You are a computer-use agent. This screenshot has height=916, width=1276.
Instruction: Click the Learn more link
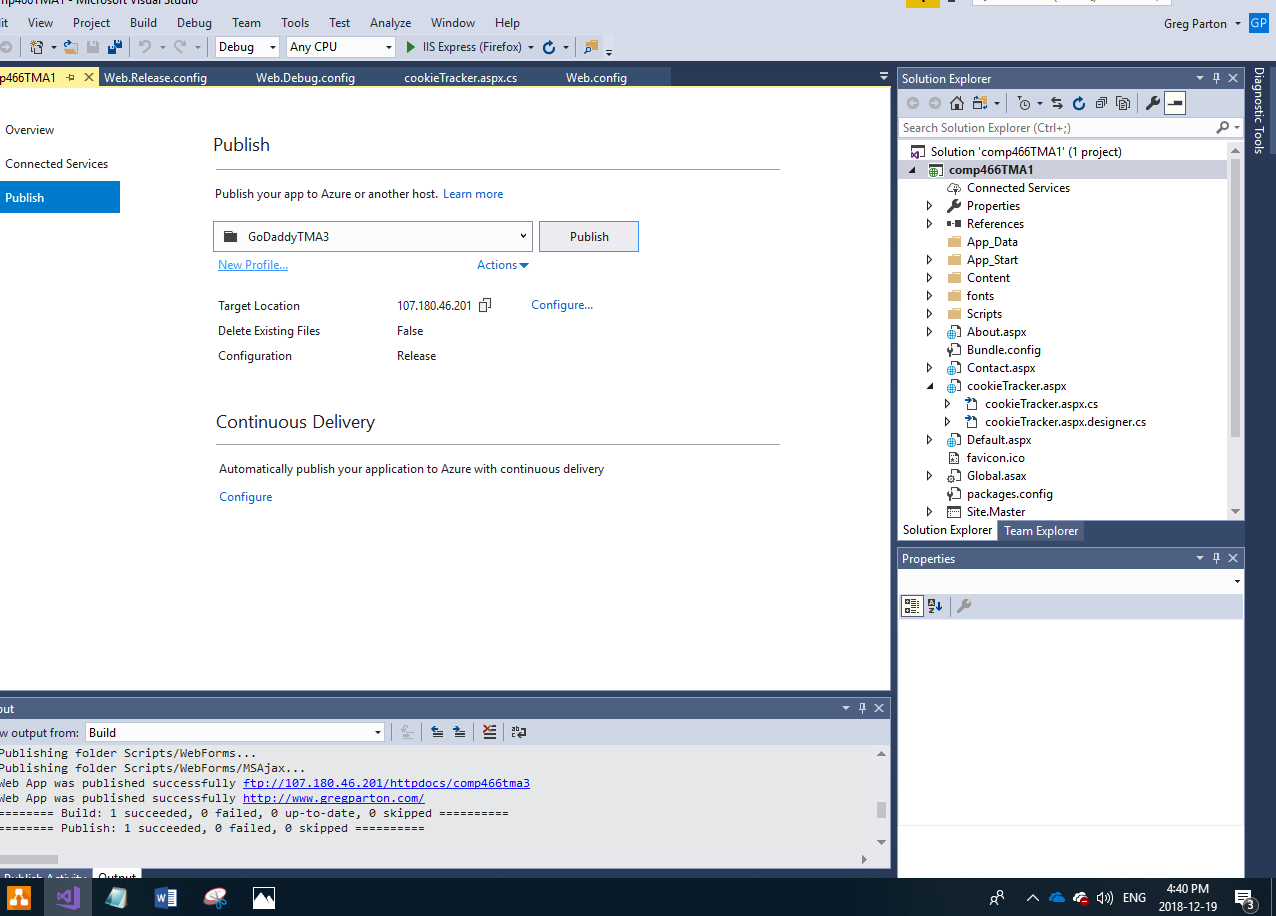pos(473,194)
